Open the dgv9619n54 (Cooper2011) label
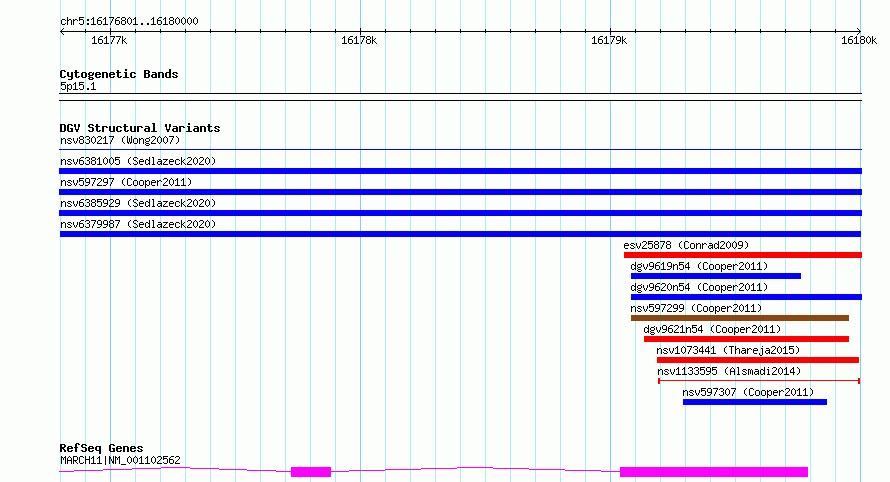Screen dimensions: 890x482 click(699, 266)
